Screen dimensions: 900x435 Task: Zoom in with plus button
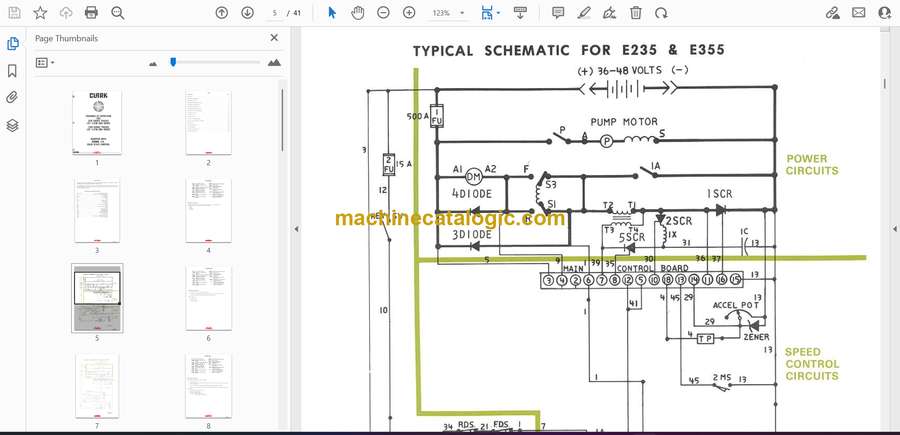coord(409,13)
